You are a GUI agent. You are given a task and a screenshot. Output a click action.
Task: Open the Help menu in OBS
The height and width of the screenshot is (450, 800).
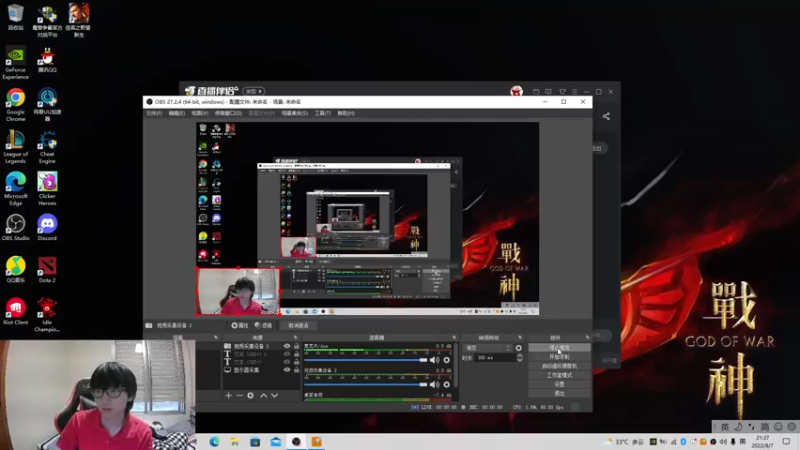pos(346,113)
